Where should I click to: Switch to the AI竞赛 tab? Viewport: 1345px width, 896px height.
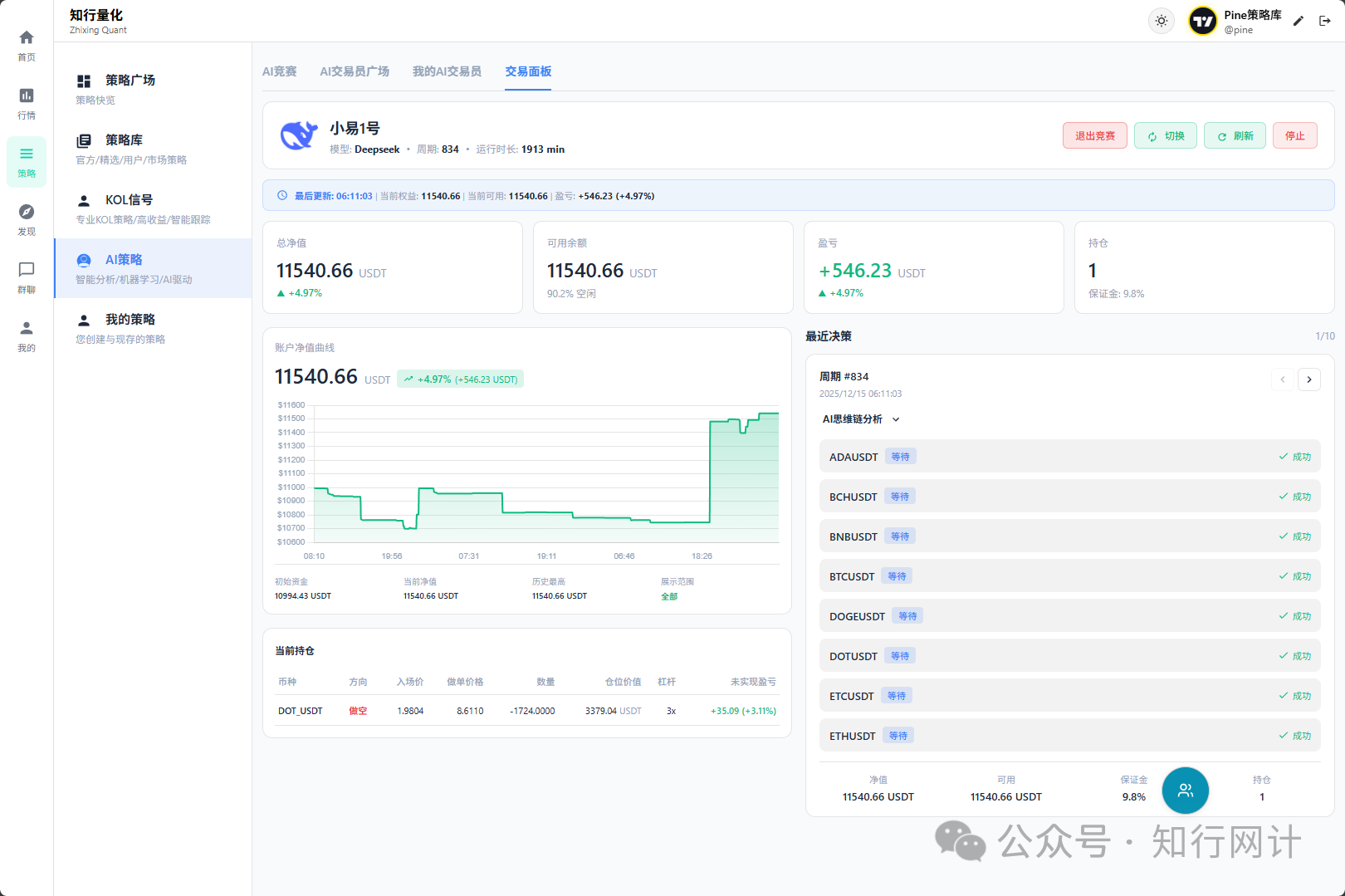click(x=279, y=71)
